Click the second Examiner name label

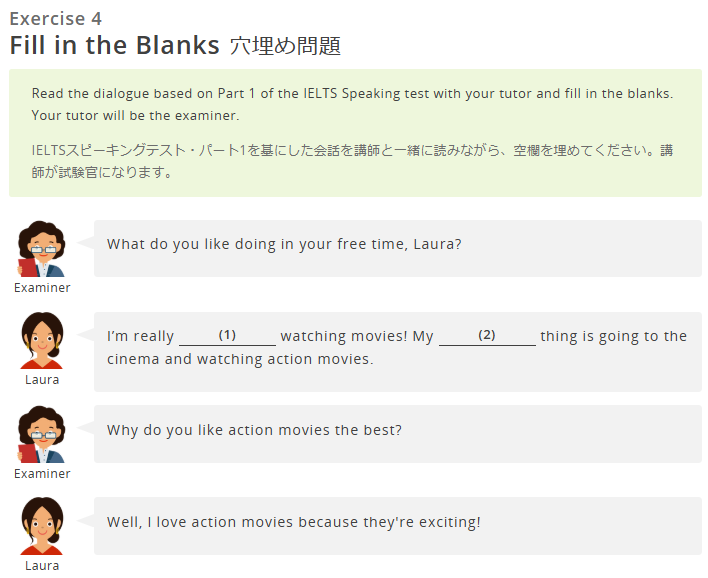click(x=42, y=474)
